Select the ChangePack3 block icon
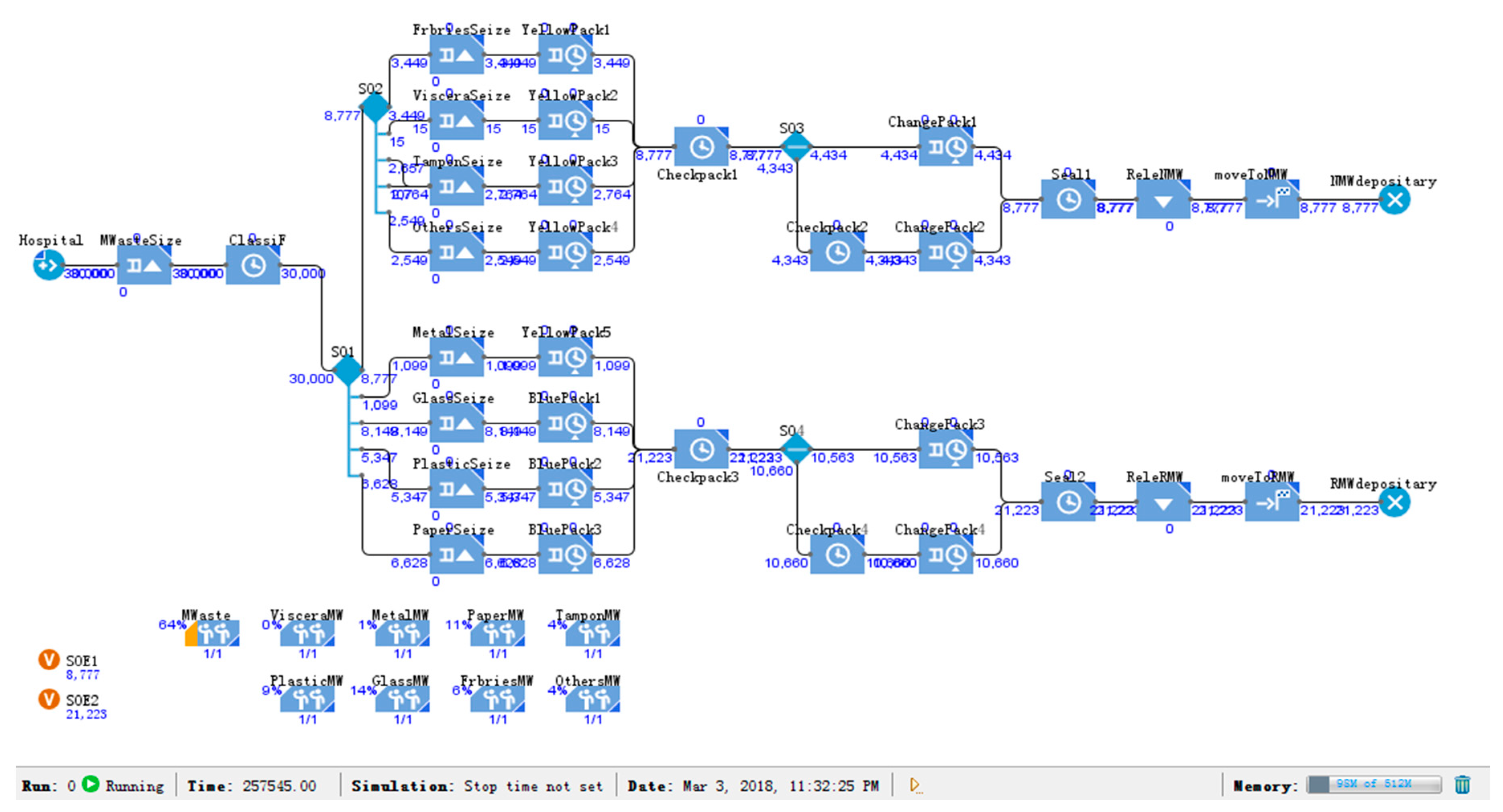Viewport: 1503px width, 812px height. 946,449
